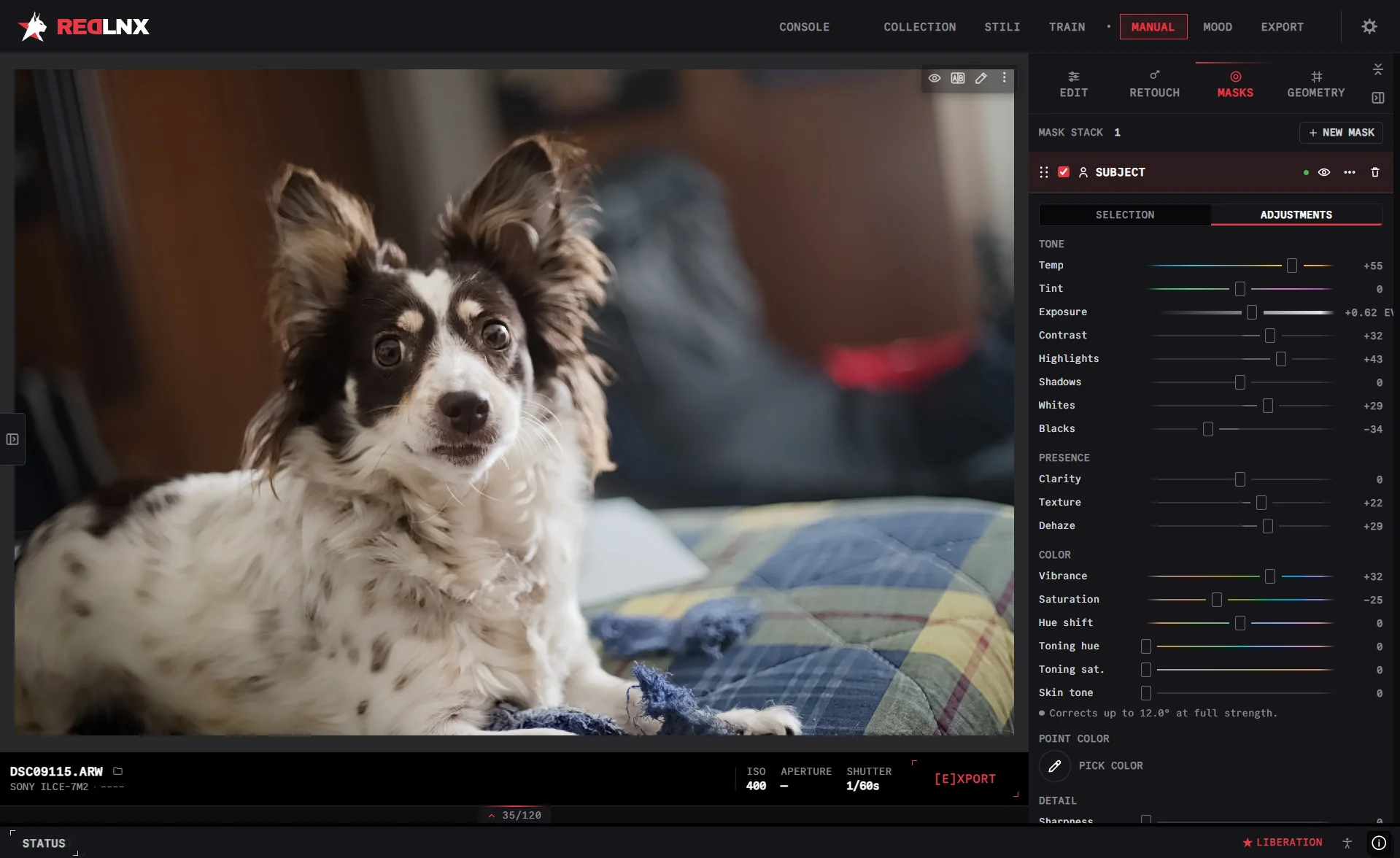This screenshot has width=1400, height=858.
Task: Click the MANUAL mode button
Action: (x=1153, y=27)
